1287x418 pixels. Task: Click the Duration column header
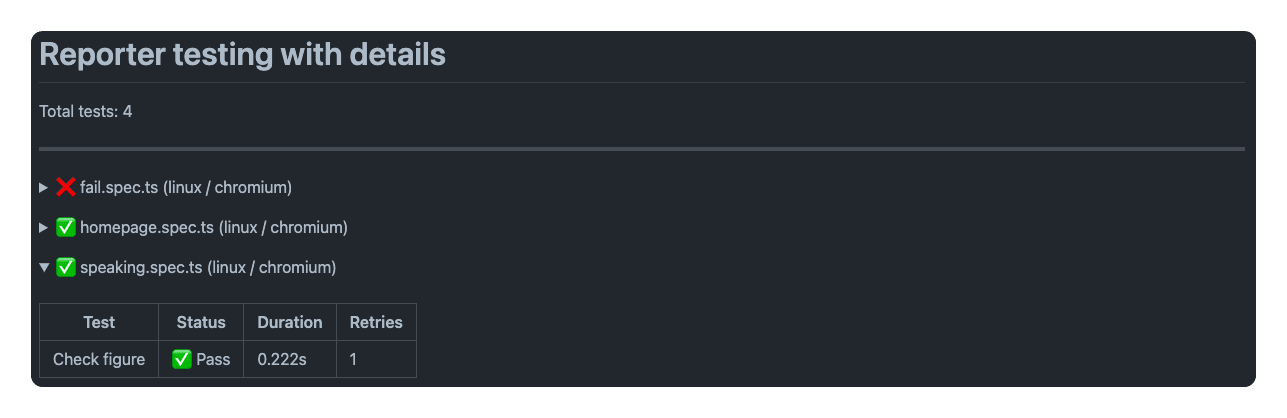coord(290,322)
